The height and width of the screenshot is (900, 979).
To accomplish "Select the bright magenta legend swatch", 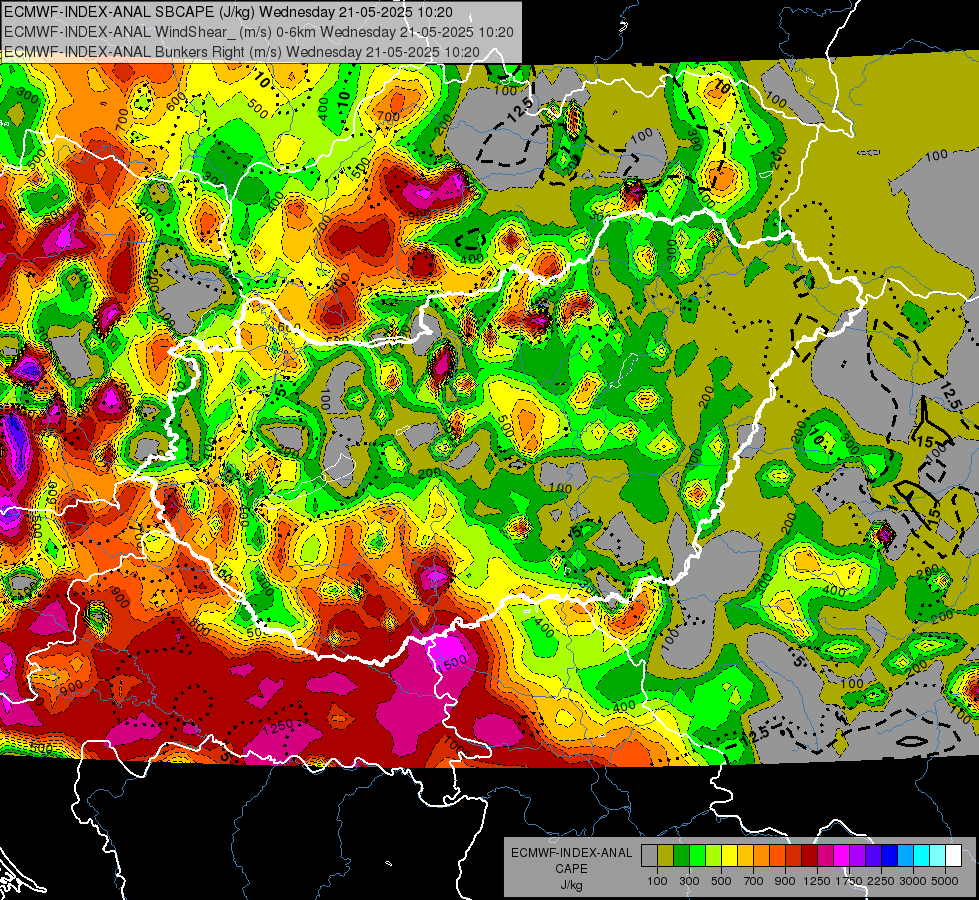I will point(842,856).
